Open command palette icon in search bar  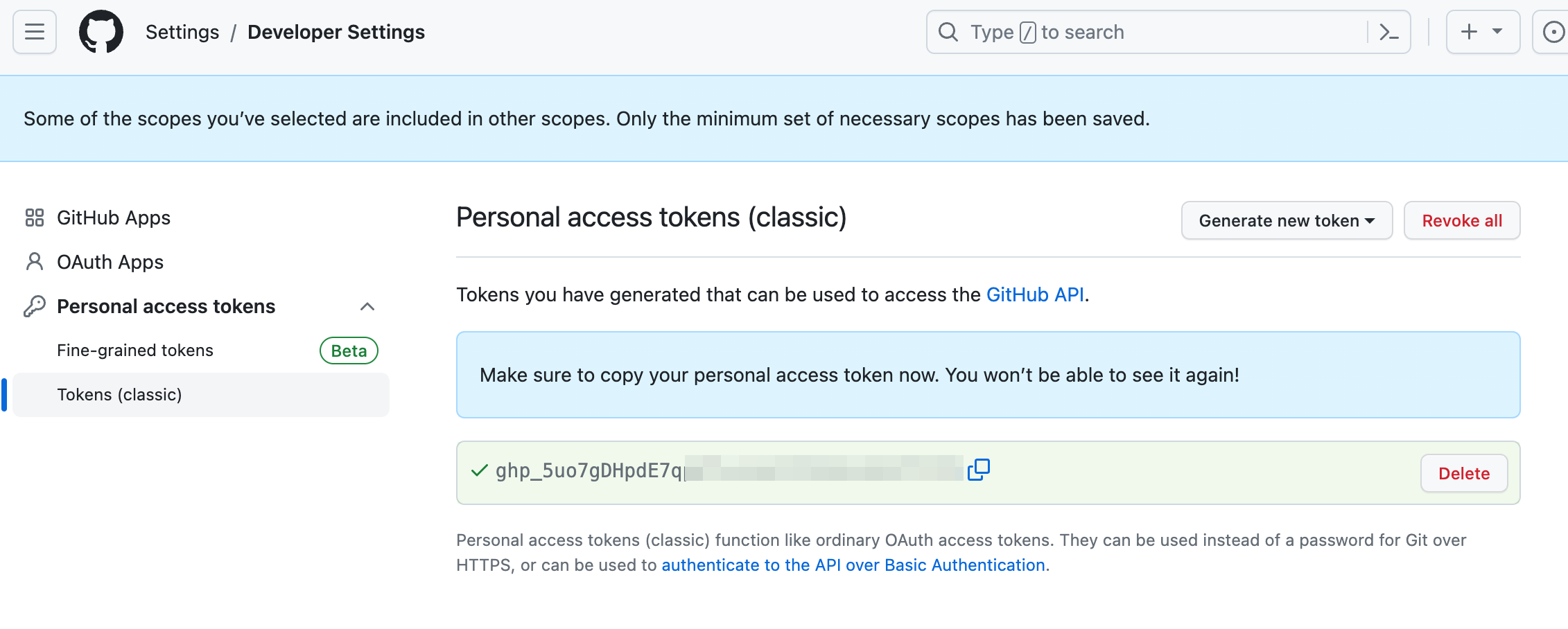pos(1388,32)
